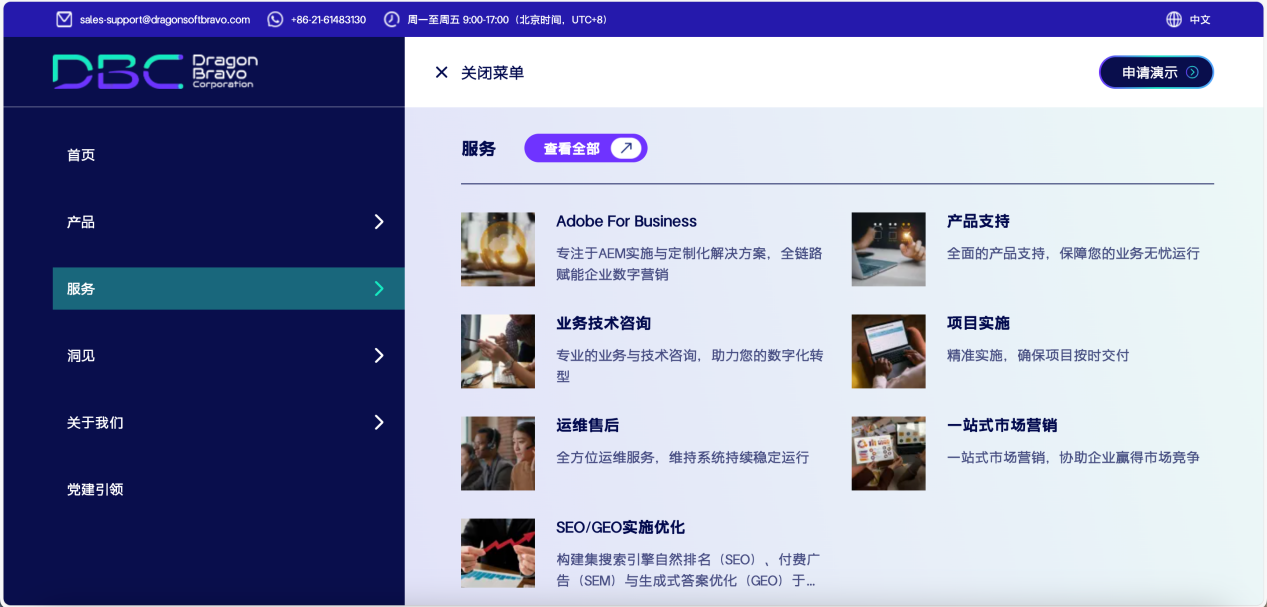Open the SEO/GEO实施优化 service link
The width and height of the screenshot is (1267, 607).
pyautogui.click(x=620, y=527)
